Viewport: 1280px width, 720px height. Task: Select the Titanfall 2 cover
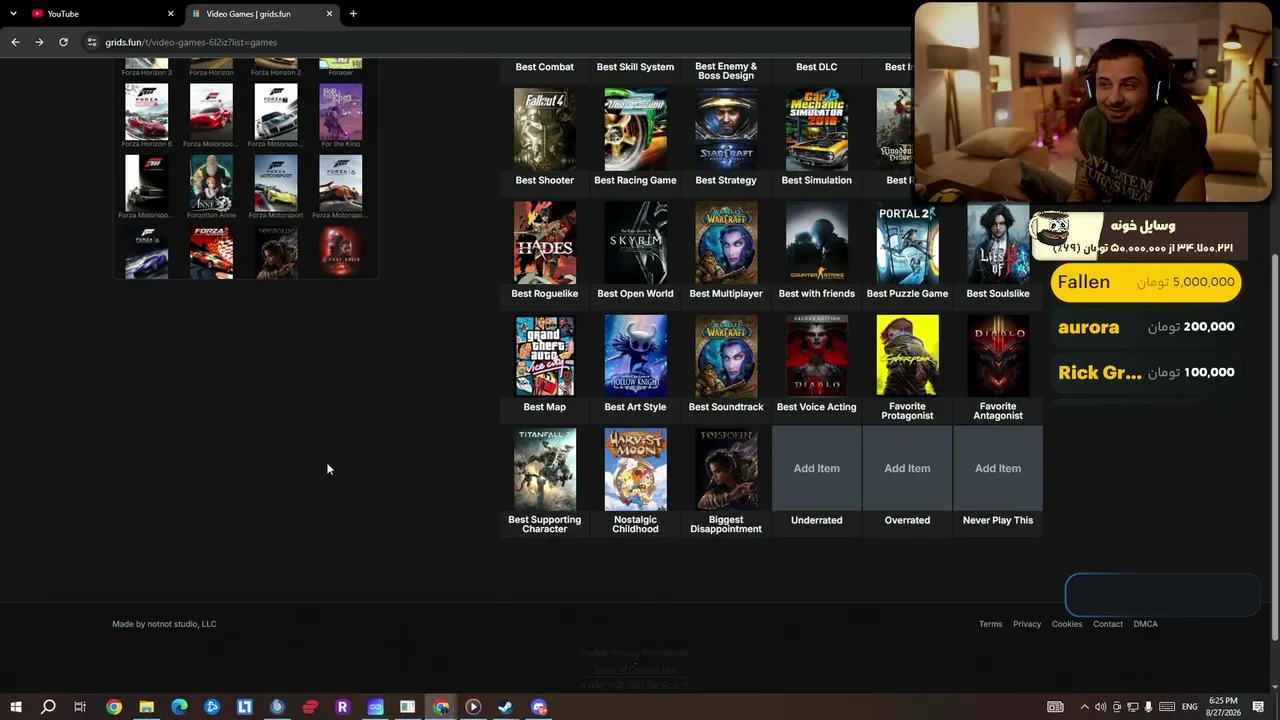(x=545, y=469)
